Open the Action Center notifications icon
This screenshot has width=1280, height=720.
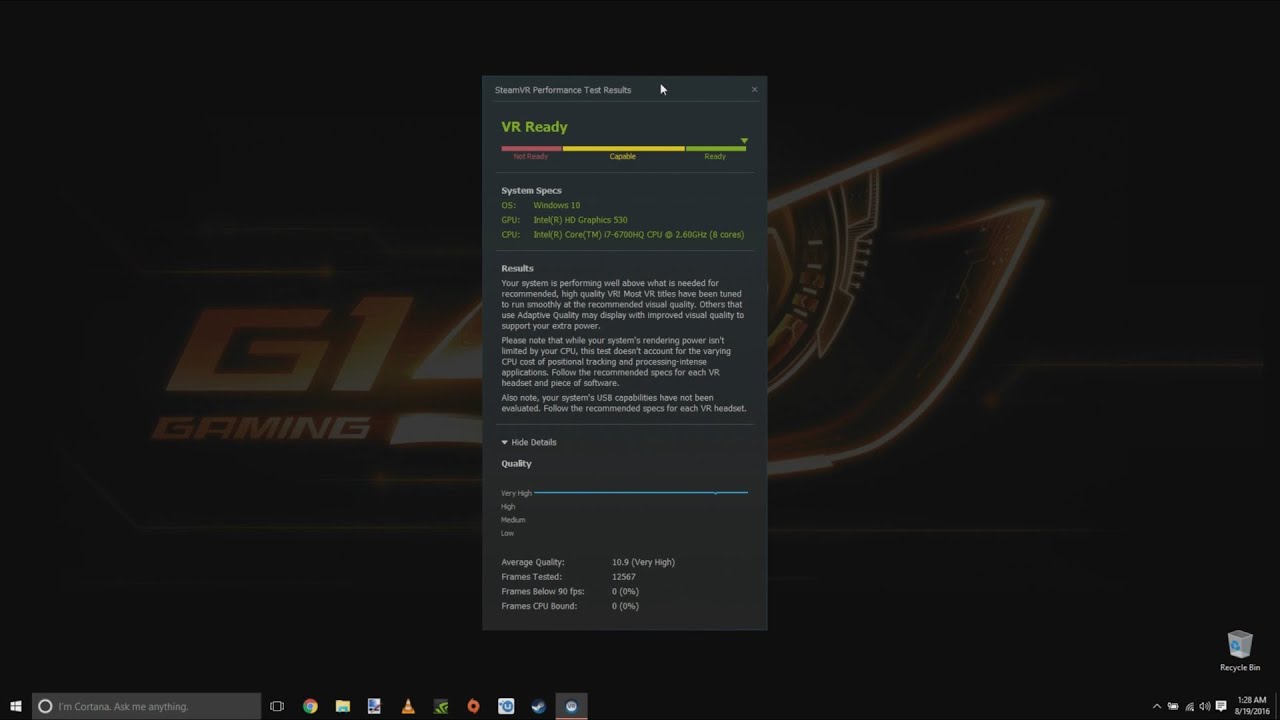pos(1221,706)
